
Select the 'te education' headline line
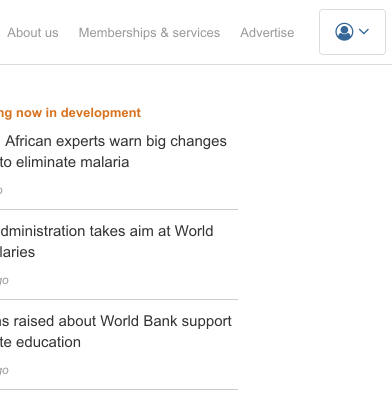tap(40, 342)
